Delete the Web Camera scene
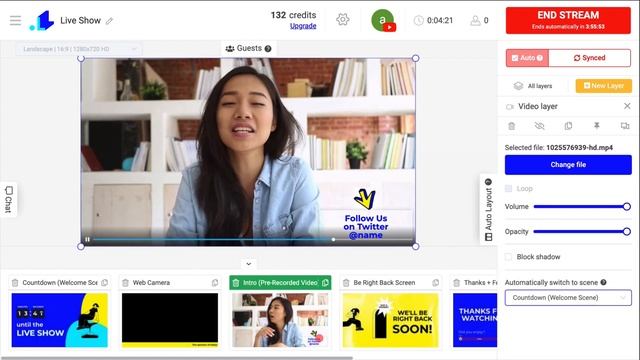 click(125, 282)
